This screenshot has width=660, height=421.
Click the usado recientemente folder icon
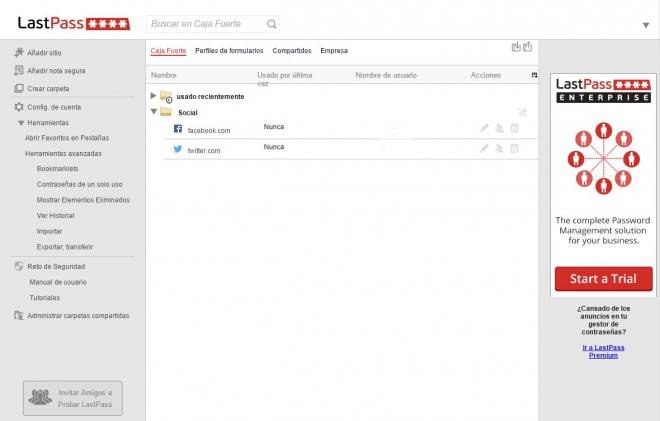pyautogui.click(x=166, y=96)
